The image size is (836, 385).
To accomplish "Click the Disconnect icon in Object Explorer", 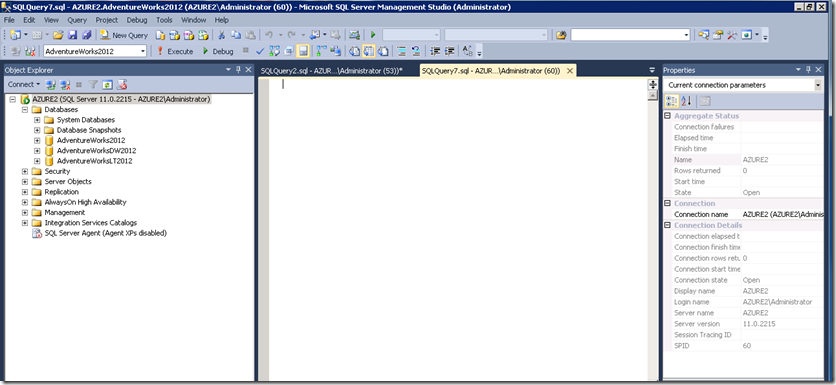I will [x=65, y=84].
